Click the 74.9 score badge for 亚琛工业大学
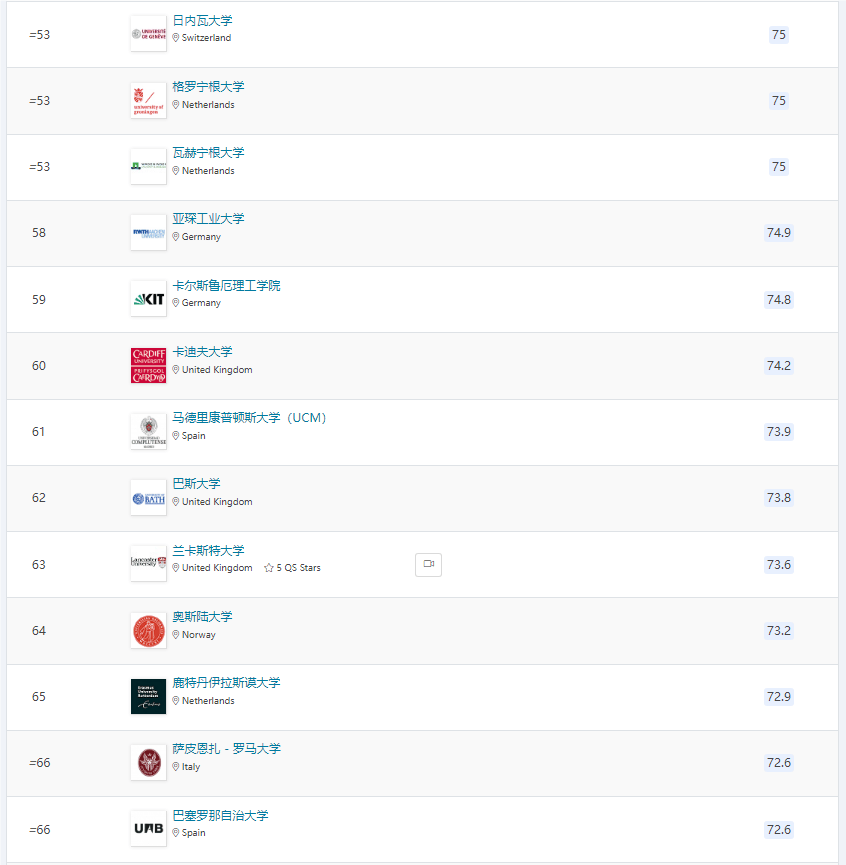Viewport: 846px width, 865px height. (x=779, y=233)
